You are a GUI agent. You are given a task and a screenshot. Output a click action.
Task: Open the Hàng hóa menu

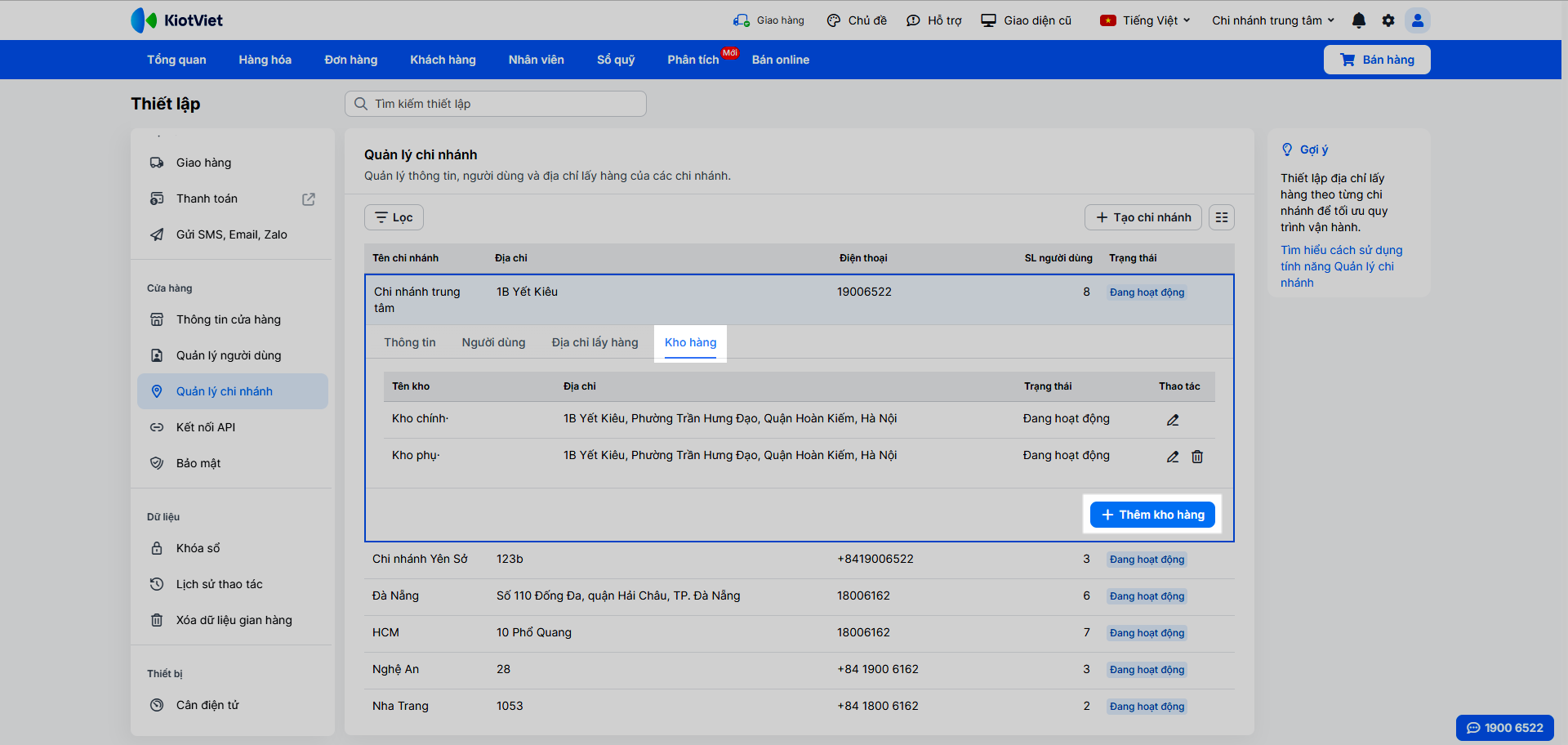265,60
